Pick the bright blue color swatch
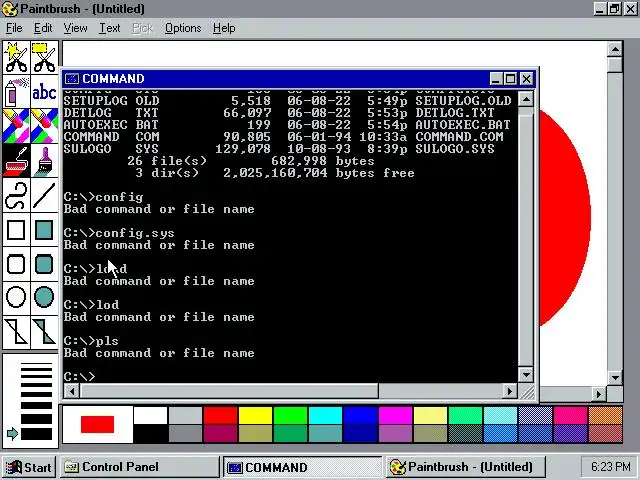Viewport: 640px width, 480px height. point(360,416)
